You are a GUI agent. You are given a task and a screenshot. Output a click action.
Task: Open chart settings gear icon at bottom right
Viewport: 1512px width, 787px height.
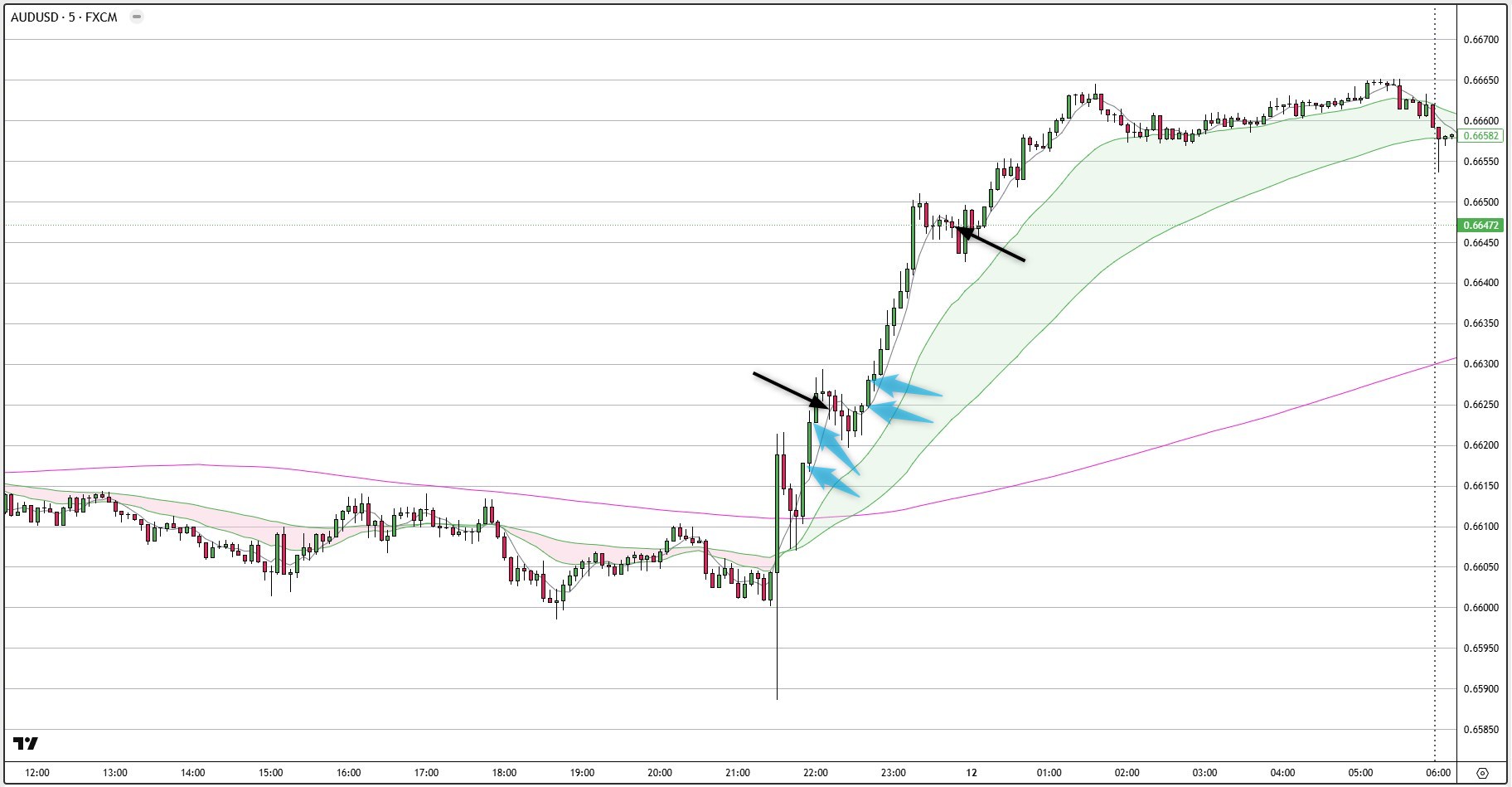[x=1483, y=773]
